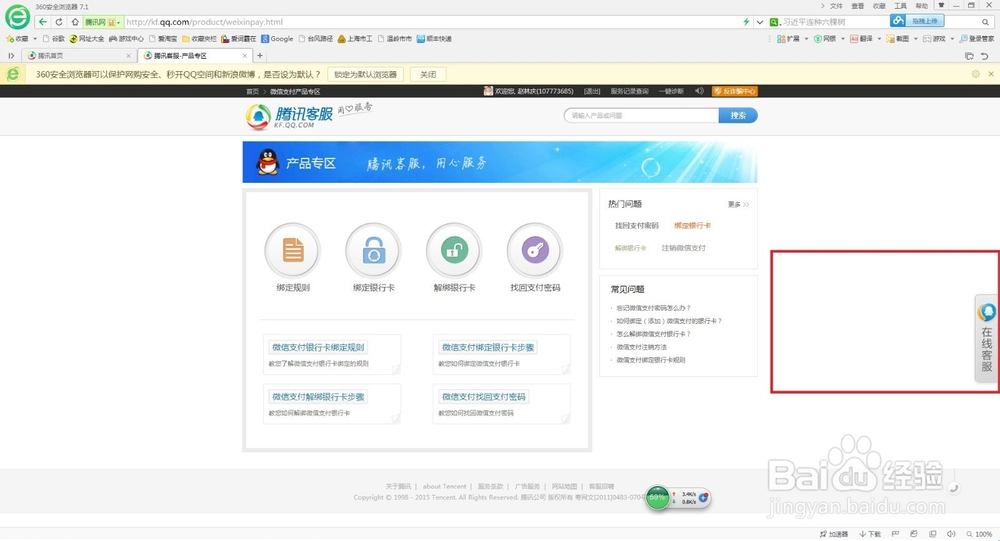Click the 关闭 button in the yellow bar
The width and height of the screenshot is (1000, 541).
point(428,75)
